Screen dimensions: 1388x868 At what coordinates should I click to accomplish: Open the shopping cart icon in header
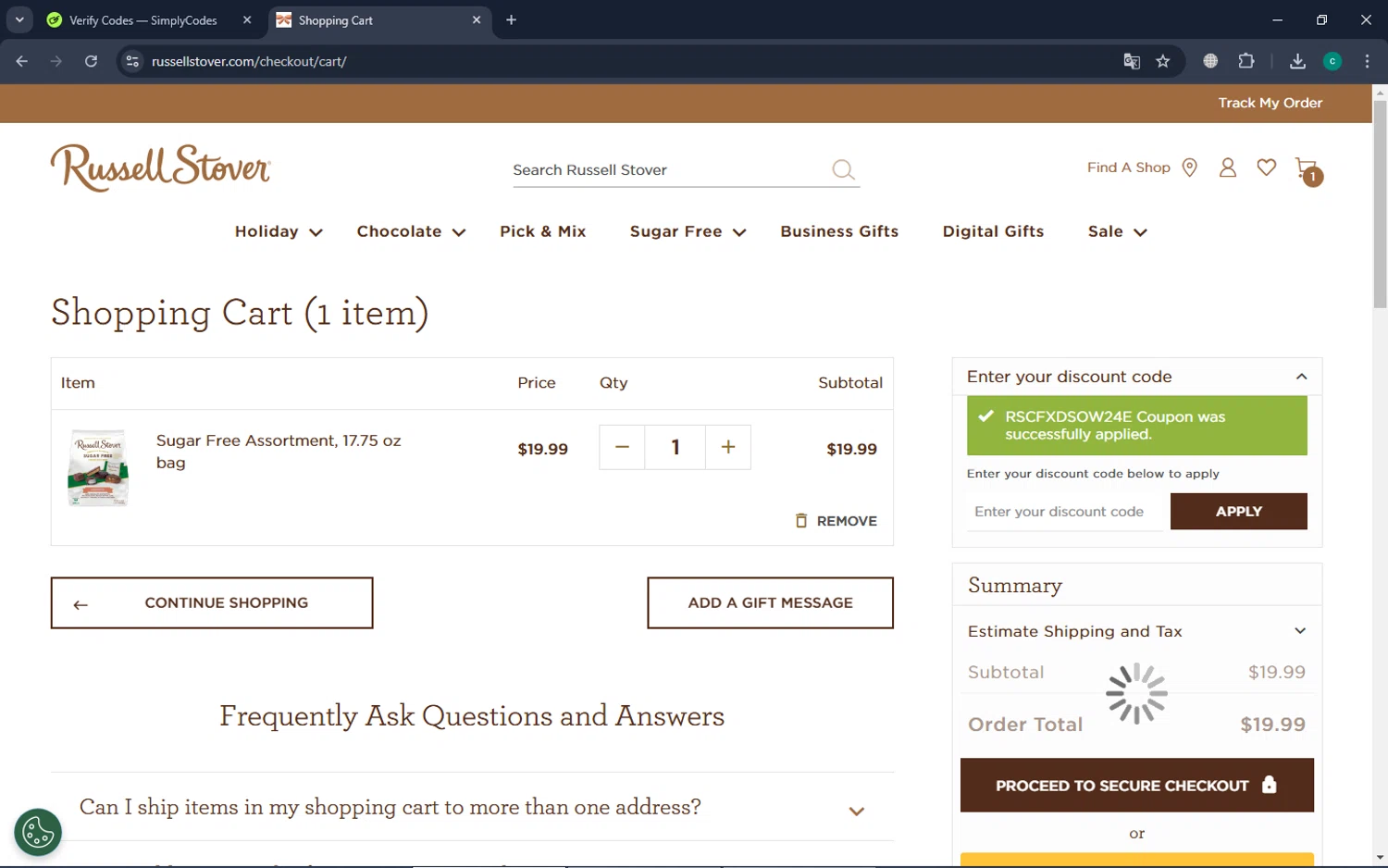tap(1307, 169)
